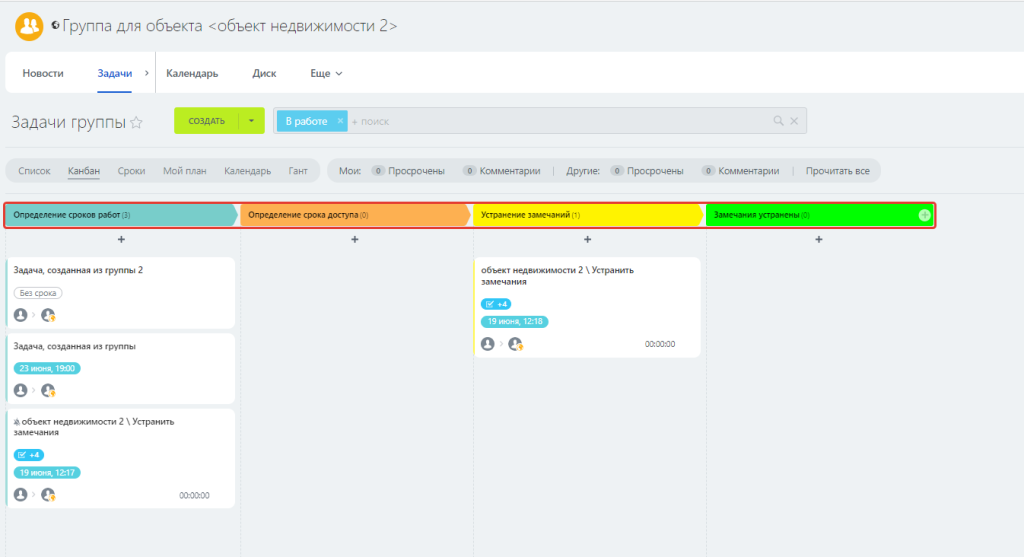The width and height of the screenshot is (1024, 557).
Task: Click the + поиск search input field
Action: pos(558,121)
